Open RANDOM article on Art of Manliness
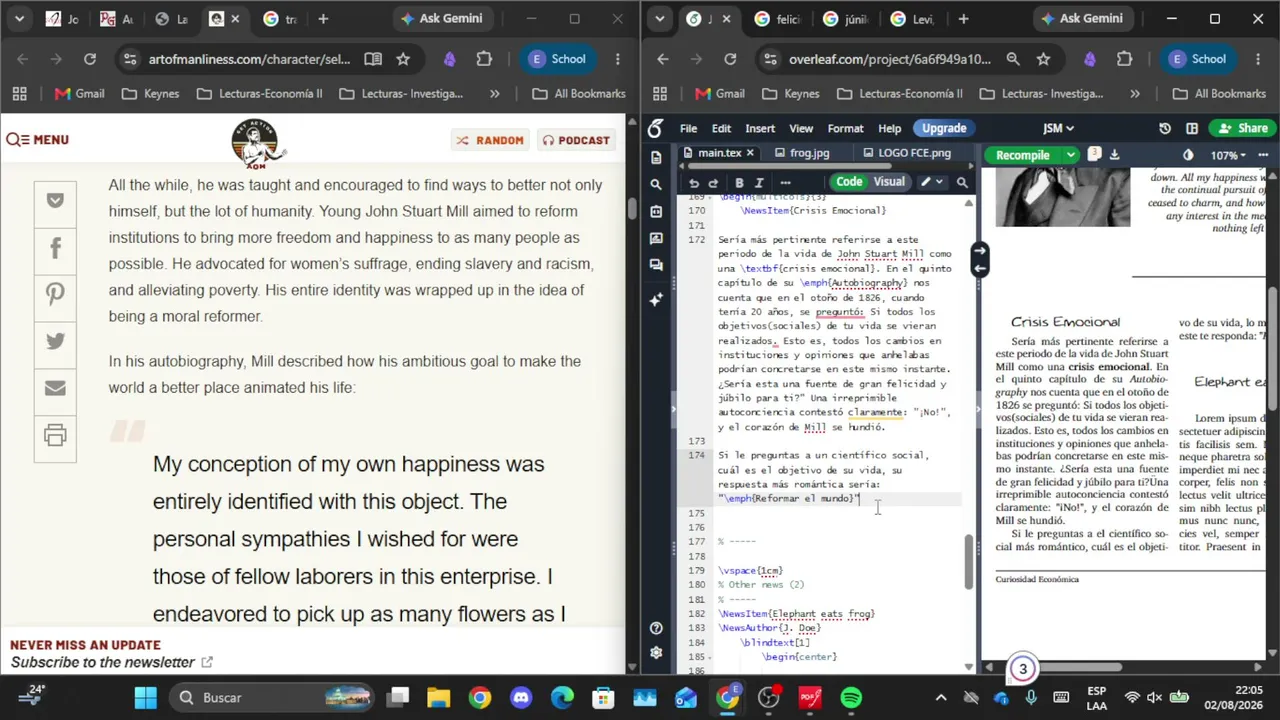The width and height of the screenshot is (1280, 720). (490, 140)
